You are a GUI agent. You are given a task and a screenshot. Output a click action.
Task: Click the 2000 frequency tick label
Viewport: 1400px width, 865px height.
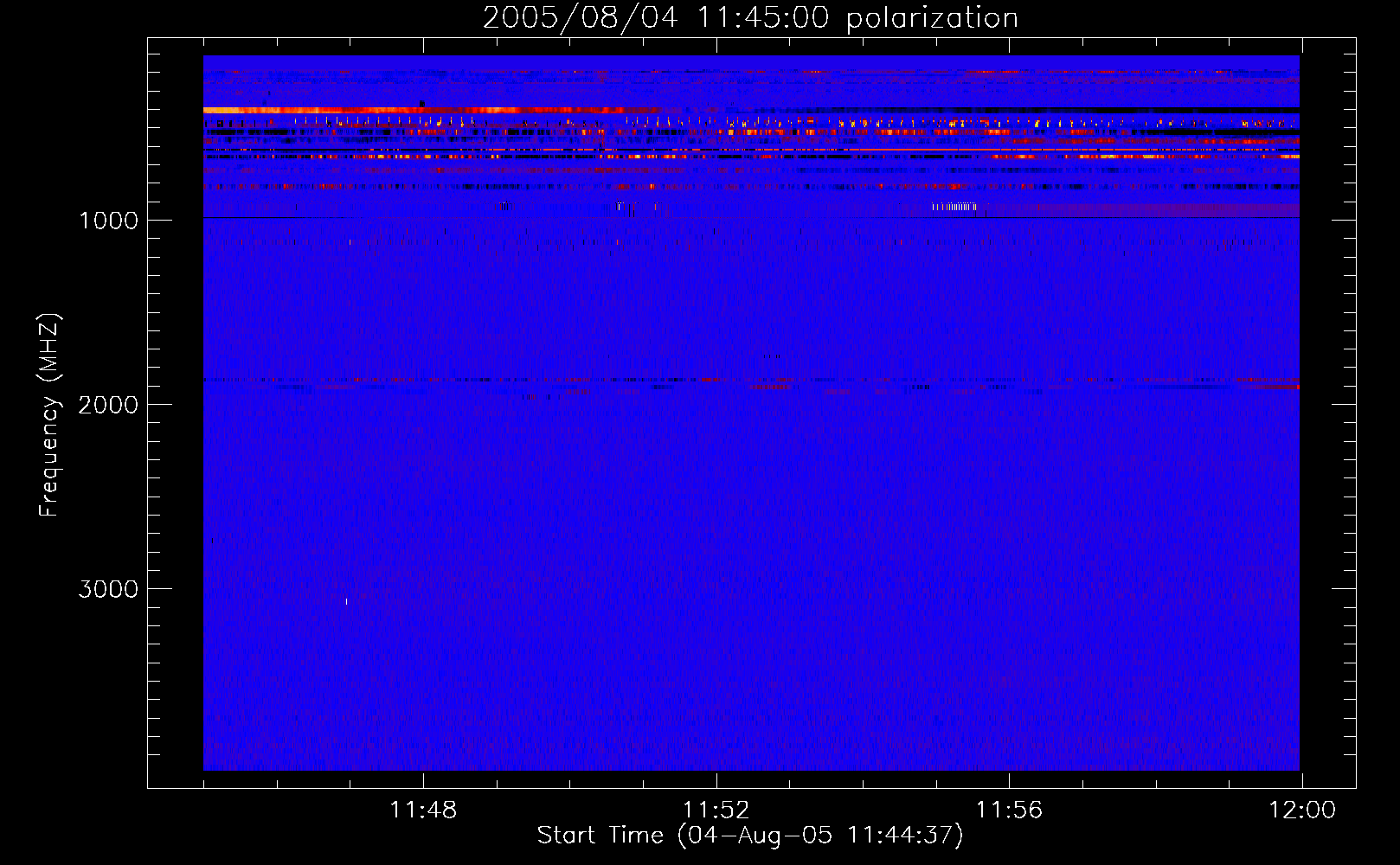(108, 405)
